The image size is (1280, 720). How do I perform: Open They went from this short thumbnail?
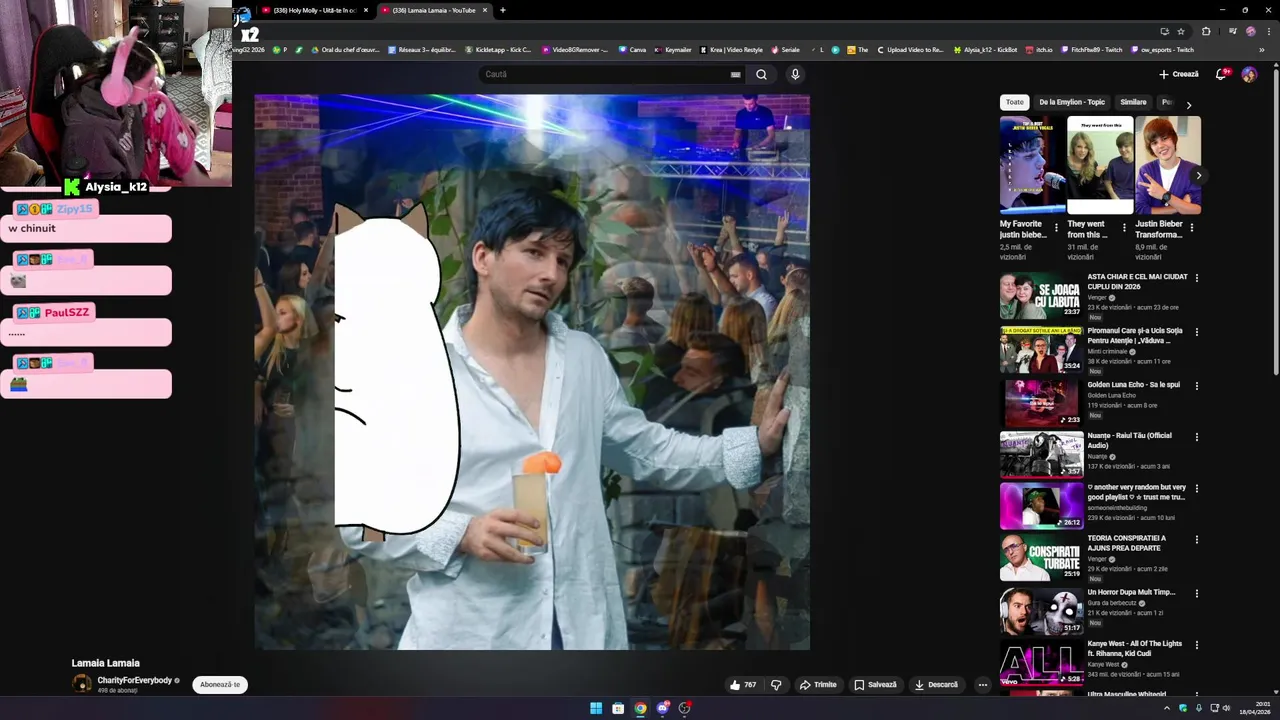(1100, 165)
